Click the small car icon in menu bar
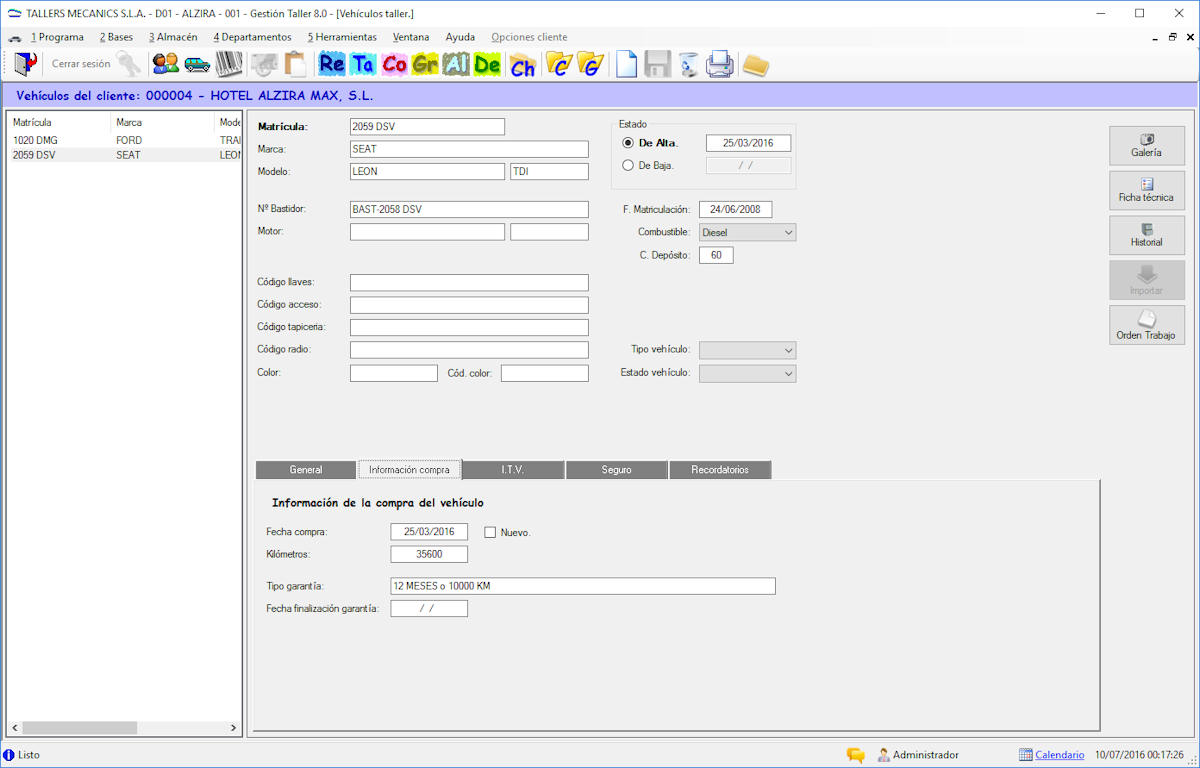 [x=14, y=38]
